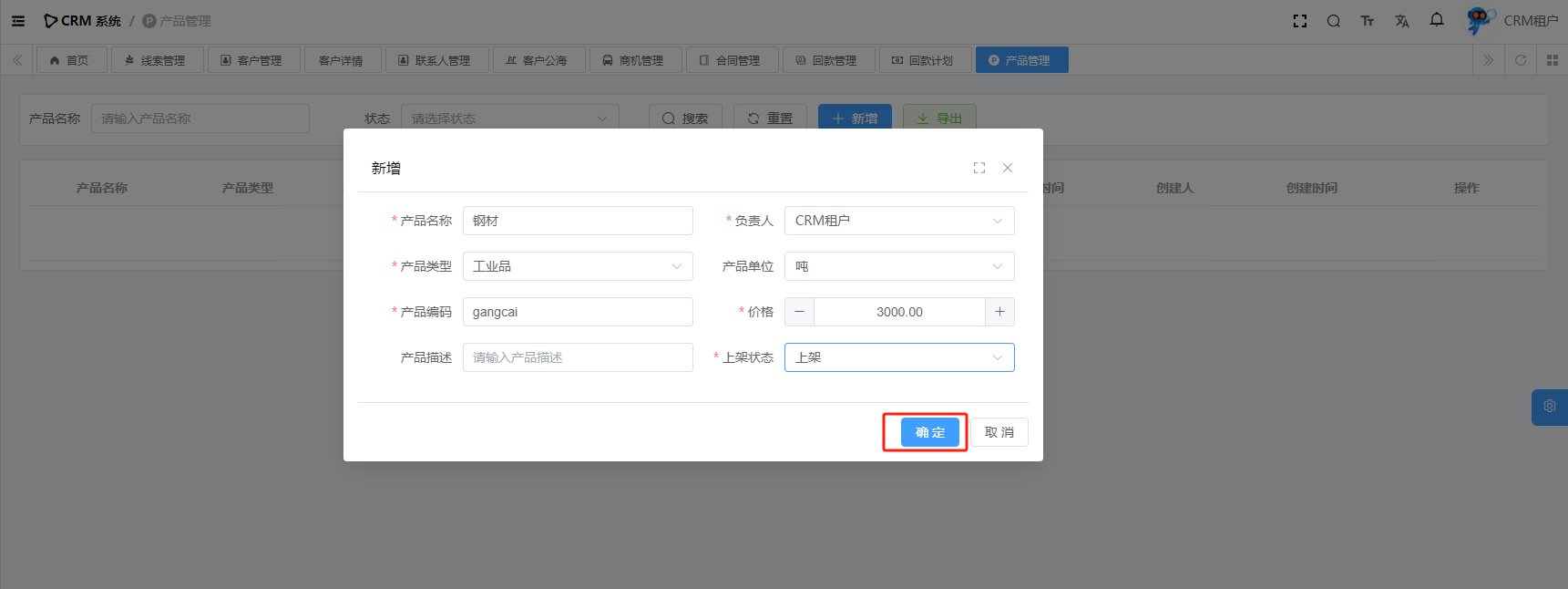
Task: Increase price with plus button
Action: (x=999, y=312)
